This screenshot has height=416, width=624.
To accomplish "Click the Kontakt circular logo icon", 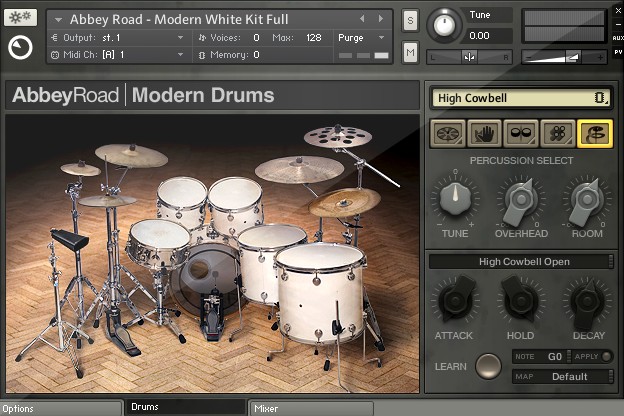I will point(20,48).
